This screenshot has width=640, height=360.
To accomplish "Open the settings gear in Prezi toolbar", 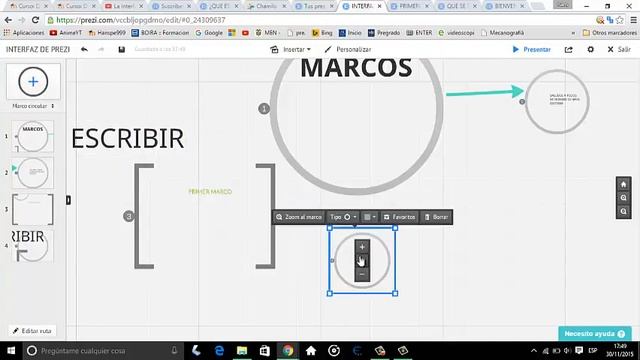I will (x=591, y=49).
